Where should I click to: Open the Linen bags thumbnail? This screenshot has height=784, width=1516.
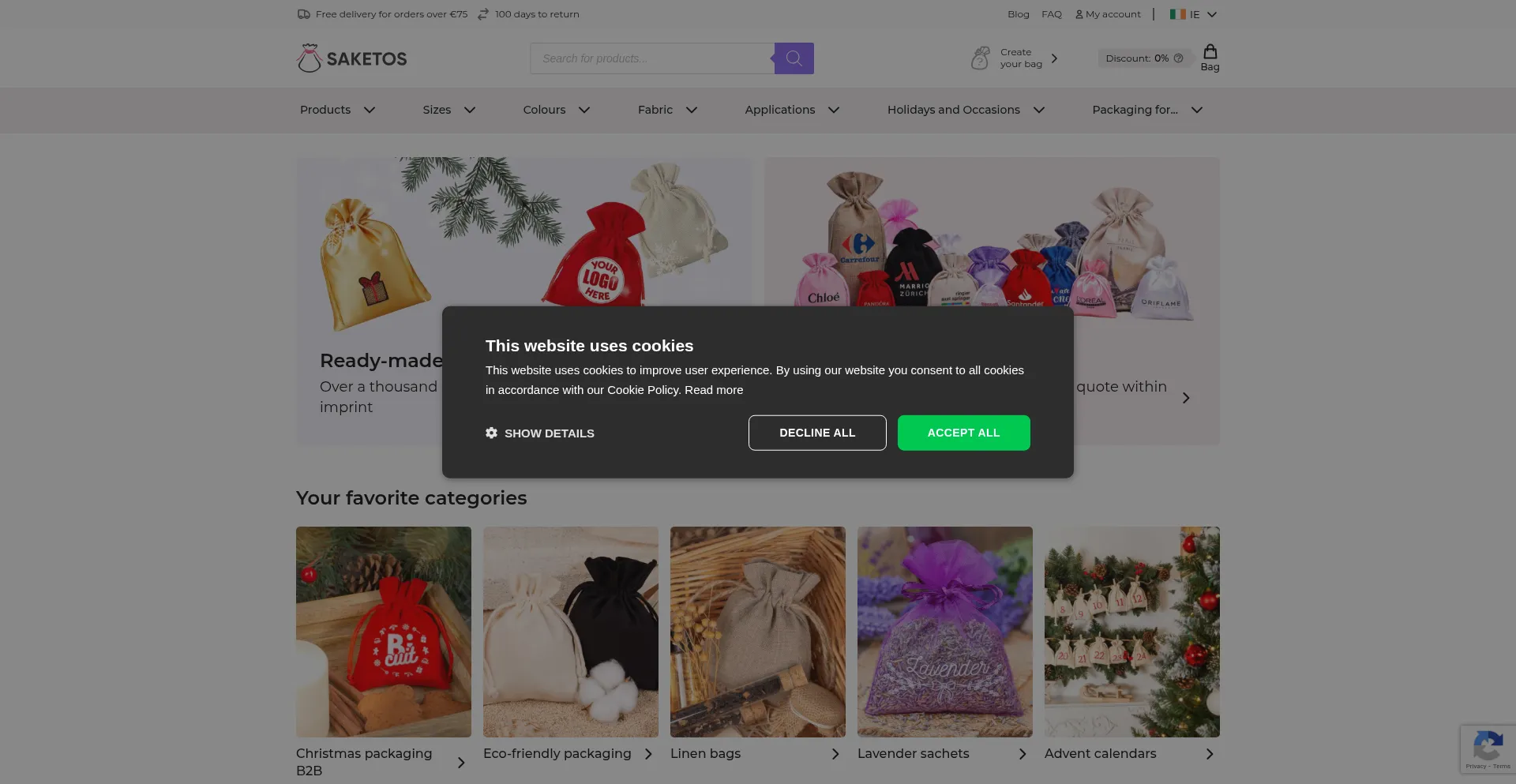coord(758,632)
